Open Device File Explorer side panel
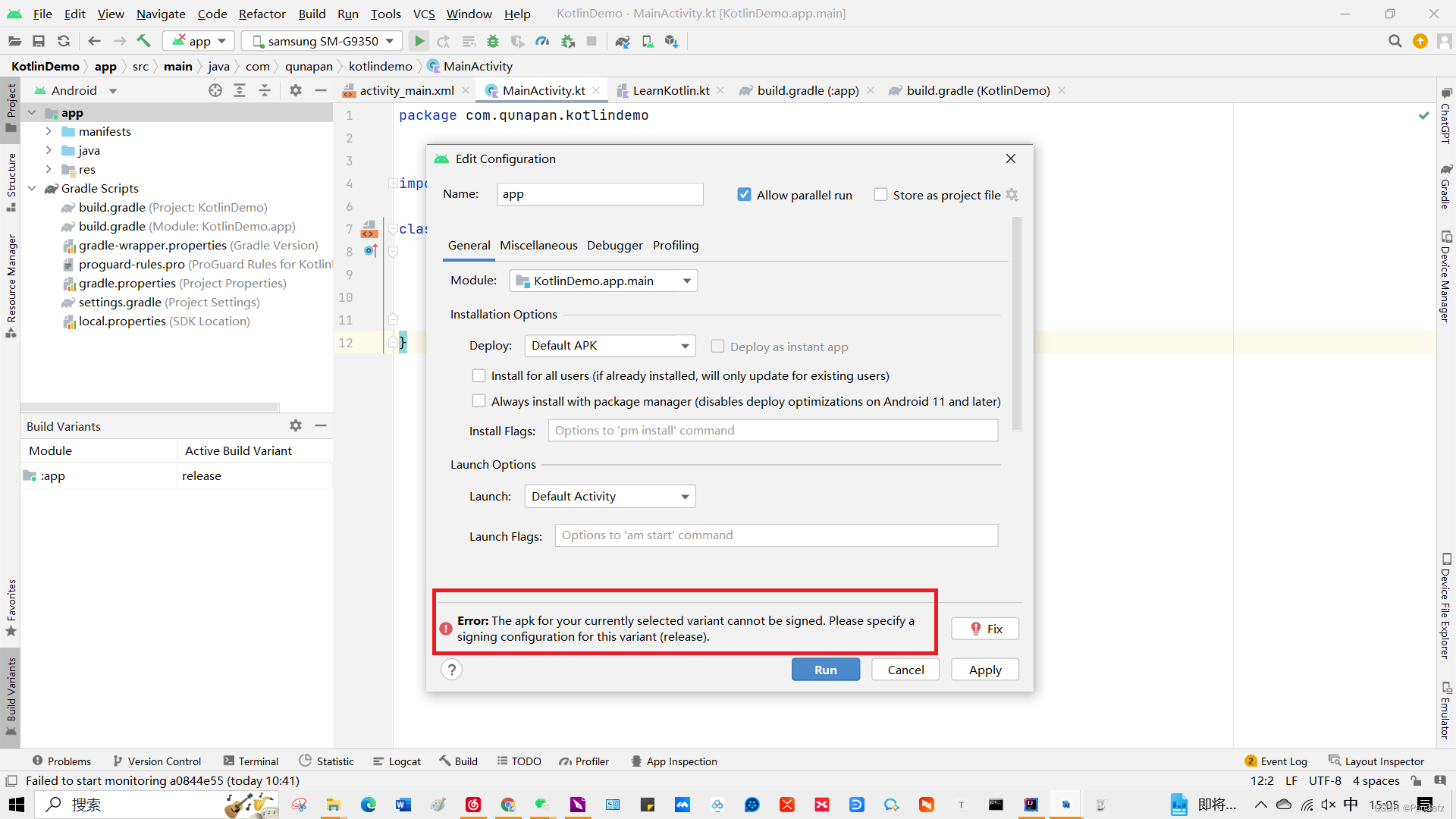Image resolution: width=1456 pixels, height=819 pixels. point(1445,606)
